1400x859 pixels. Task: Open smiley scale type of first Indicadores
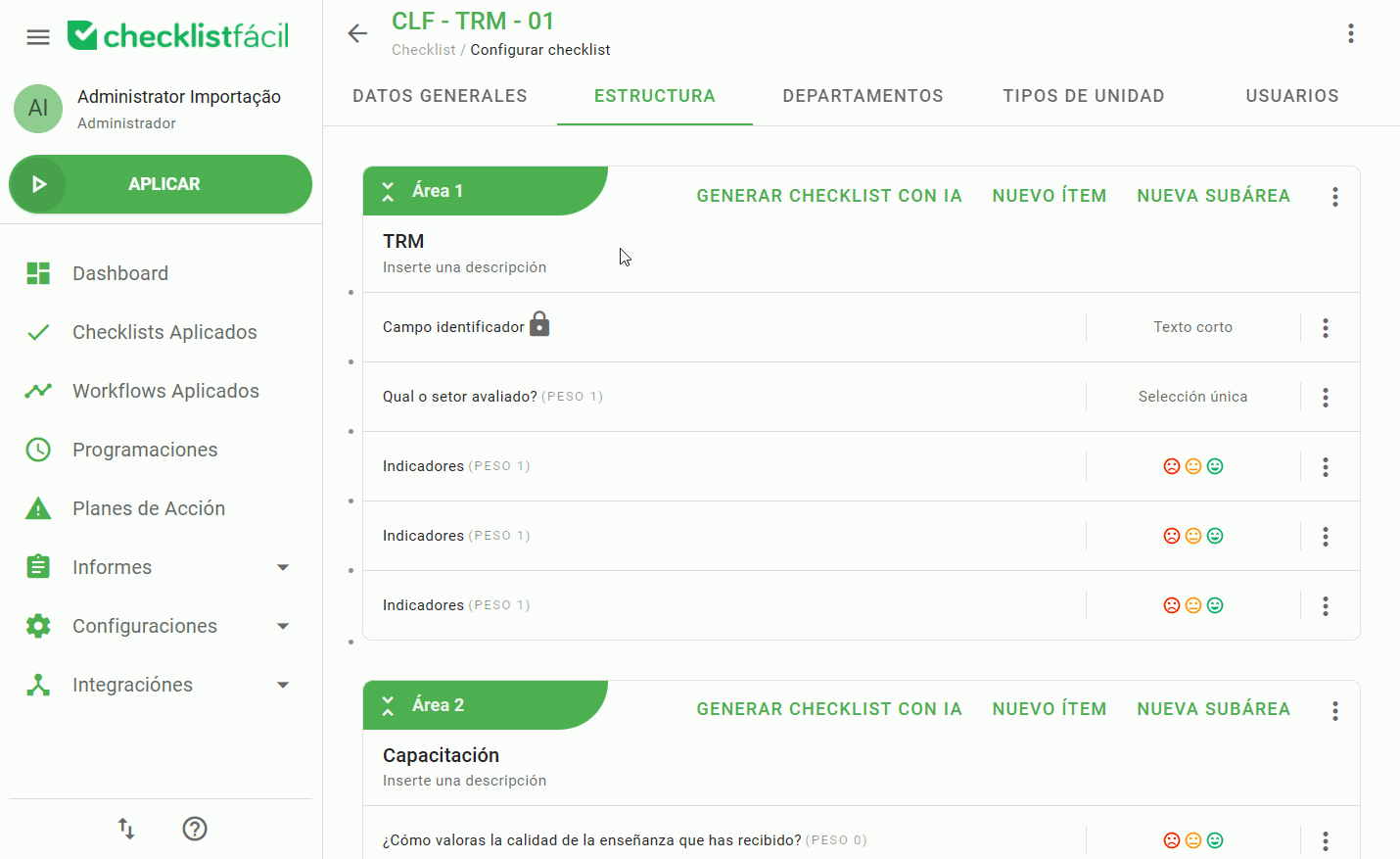coord(1193,466)
